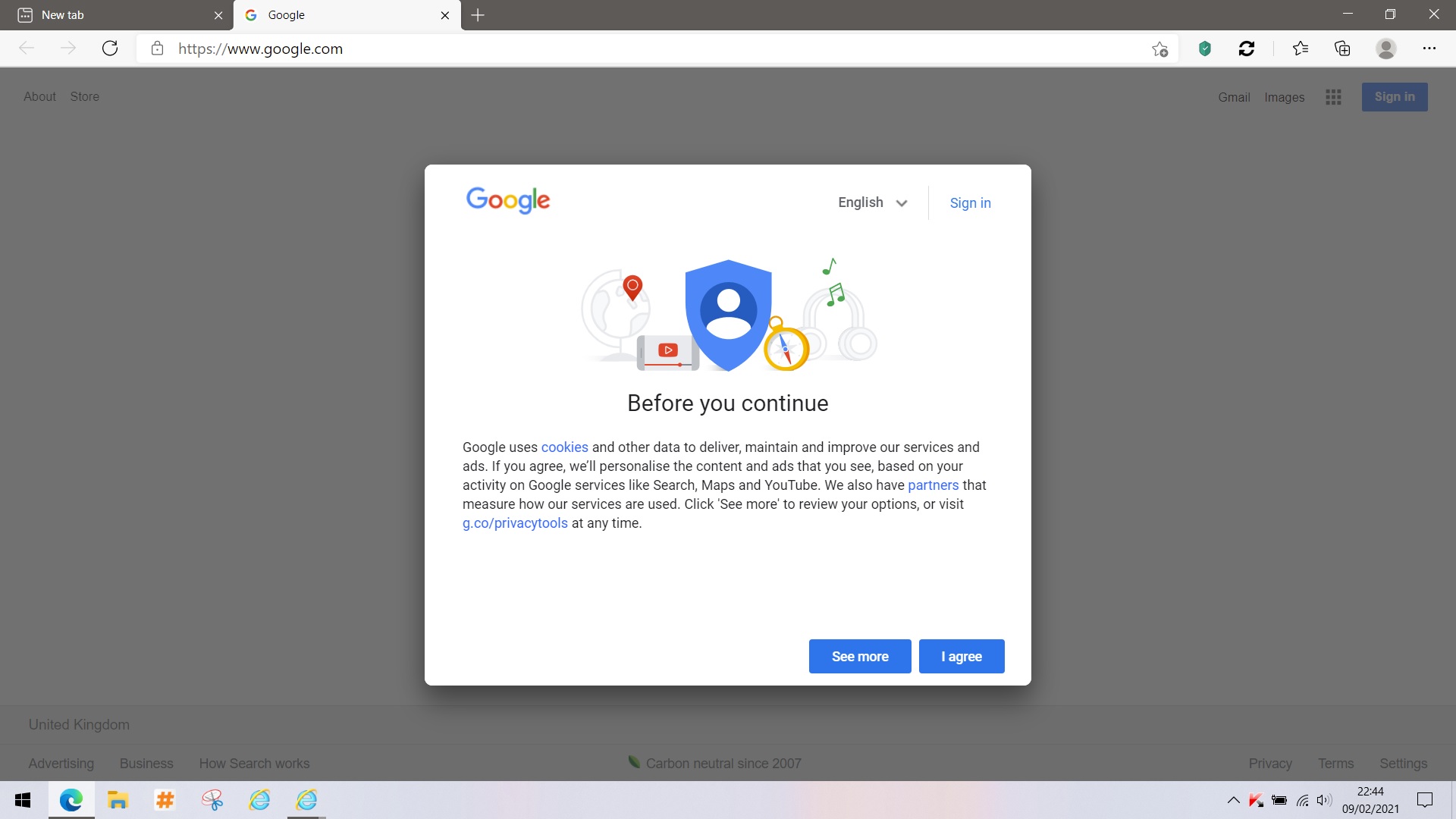Expand the English language dropdown

click(x=872, y=202)
